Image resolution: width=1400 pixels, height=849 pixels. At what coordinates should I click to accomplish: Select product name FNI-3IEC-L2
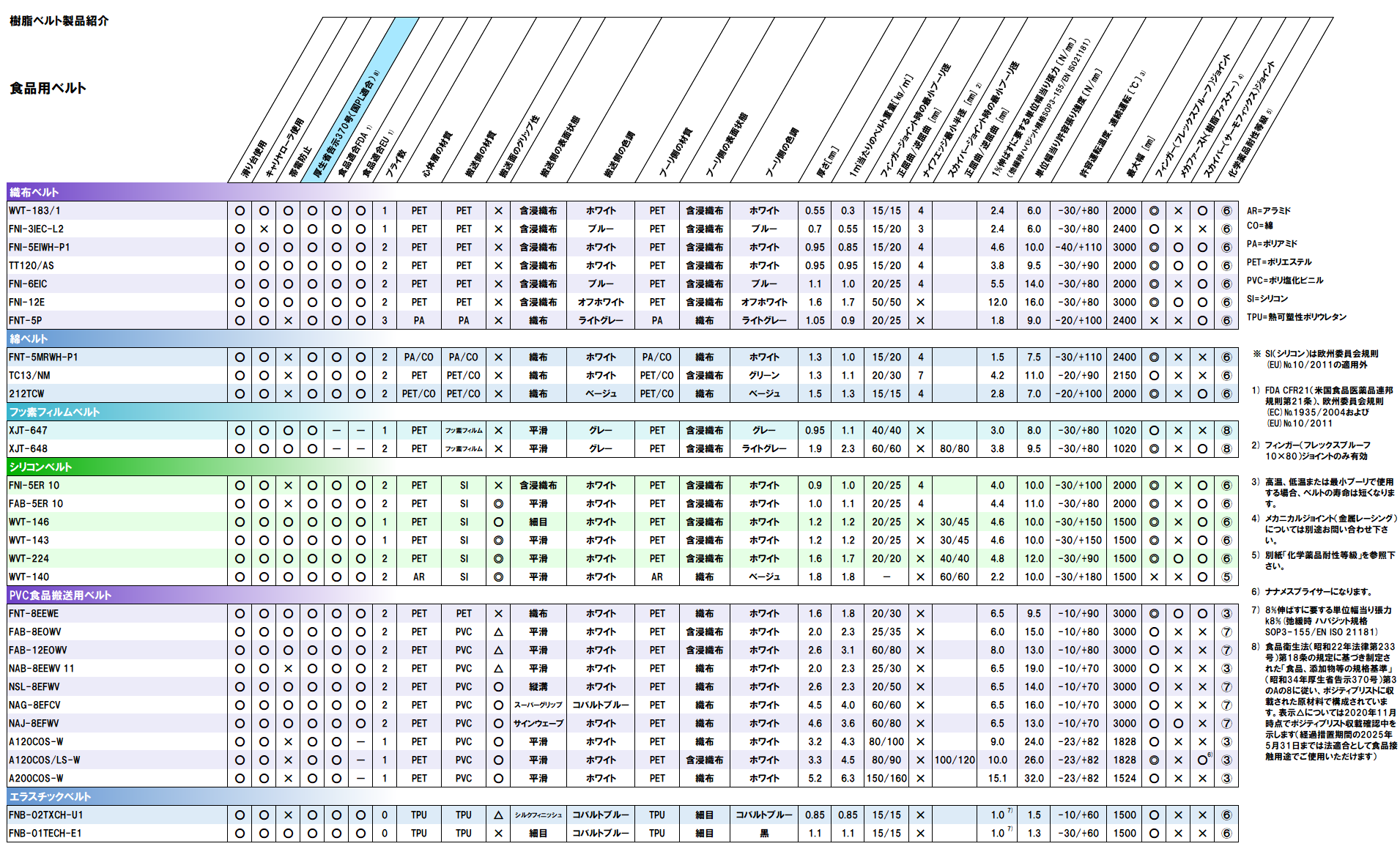[x=36, y=229]
